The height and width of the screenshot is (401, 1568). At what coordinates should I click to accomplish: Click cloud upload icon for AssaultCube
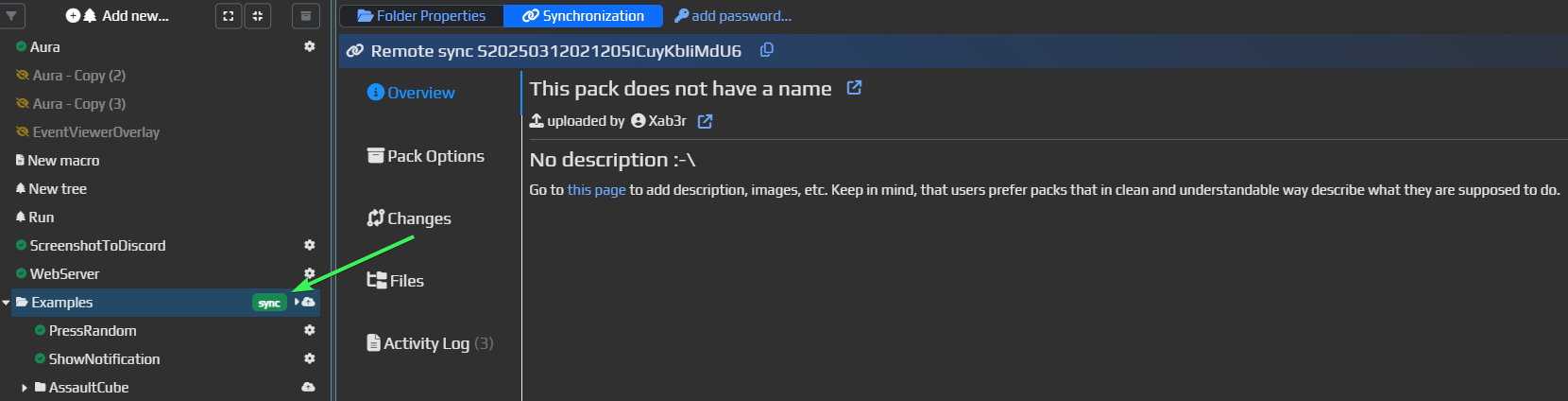pos(308,387)
